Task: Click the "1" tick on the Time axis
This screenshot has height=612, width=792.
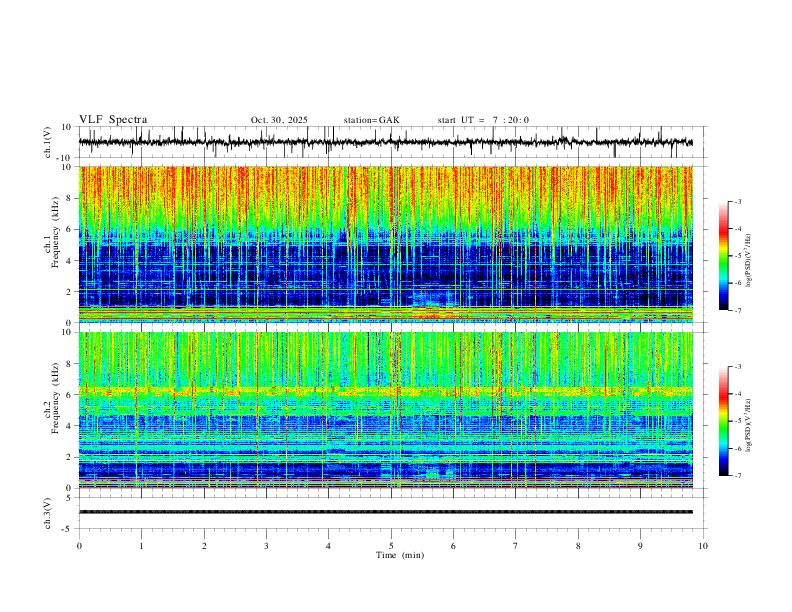Action: [x=141, y=546]
